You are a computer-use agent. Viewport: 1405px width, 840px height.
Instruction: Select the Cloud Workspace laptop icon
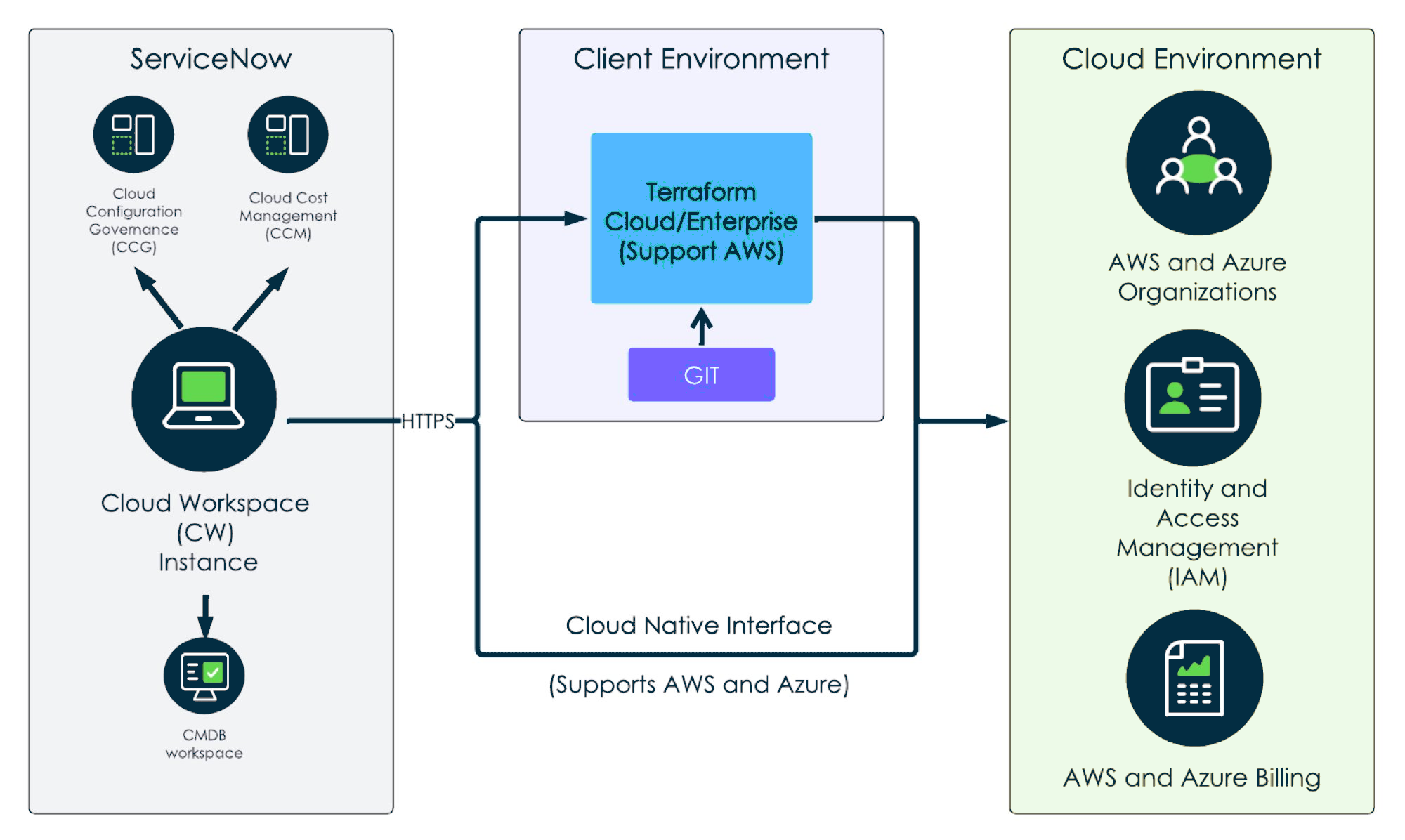pyautogui.click(x=204, y=398)
